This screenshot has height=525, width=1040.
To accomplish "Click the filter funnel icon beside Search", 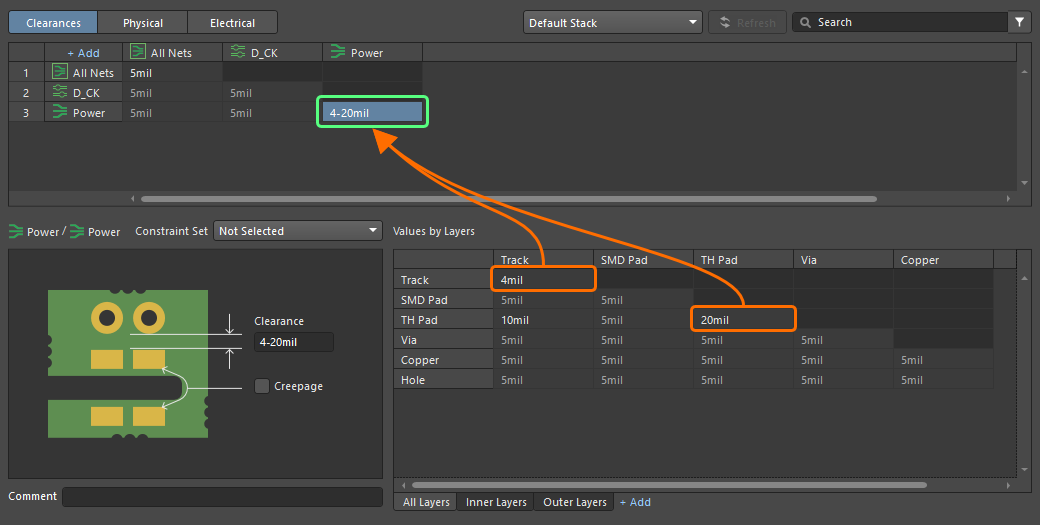I will click(1019, 22).
